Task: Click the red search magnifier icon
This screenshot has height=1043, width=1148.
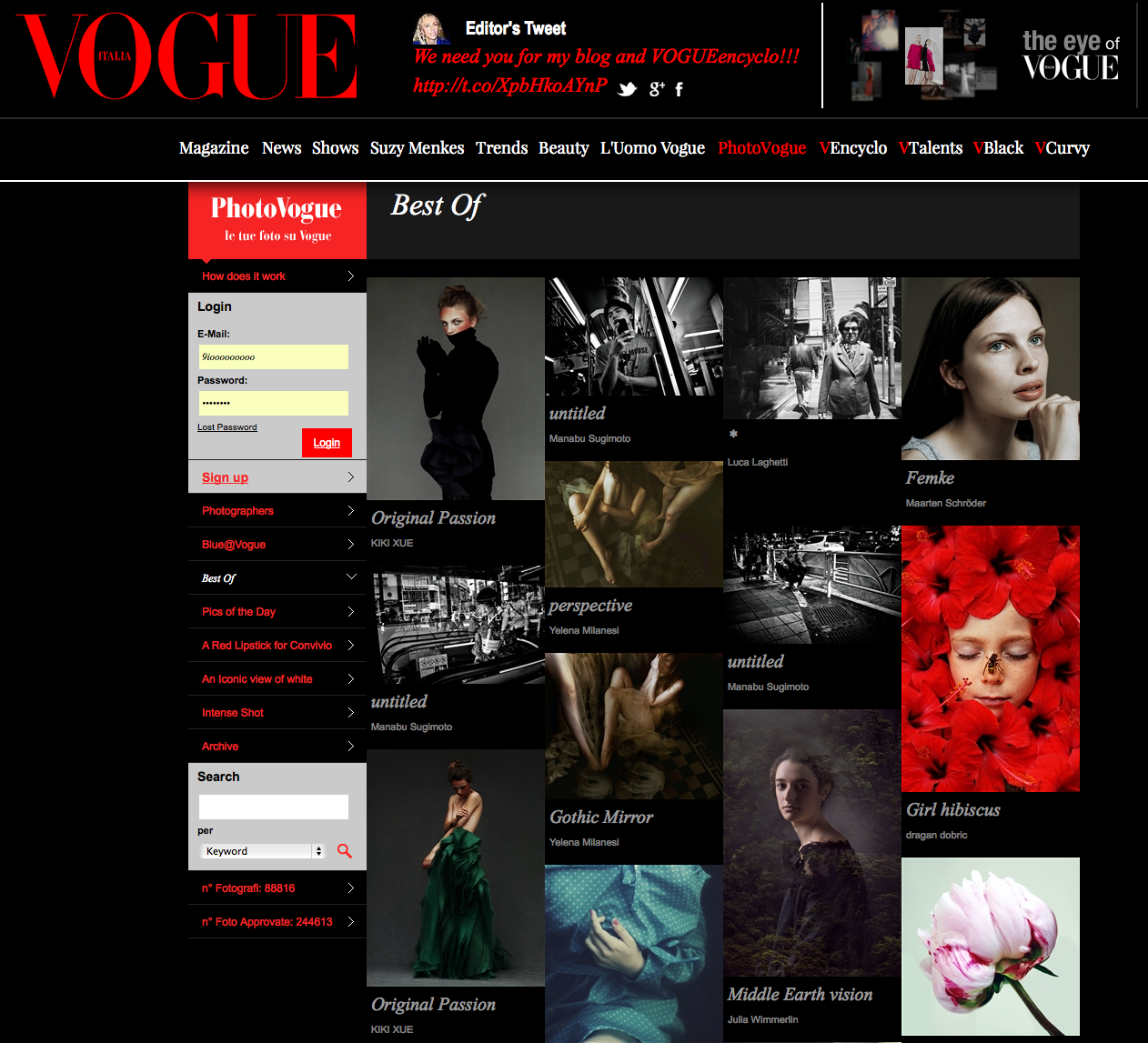Action: (344, 851)
